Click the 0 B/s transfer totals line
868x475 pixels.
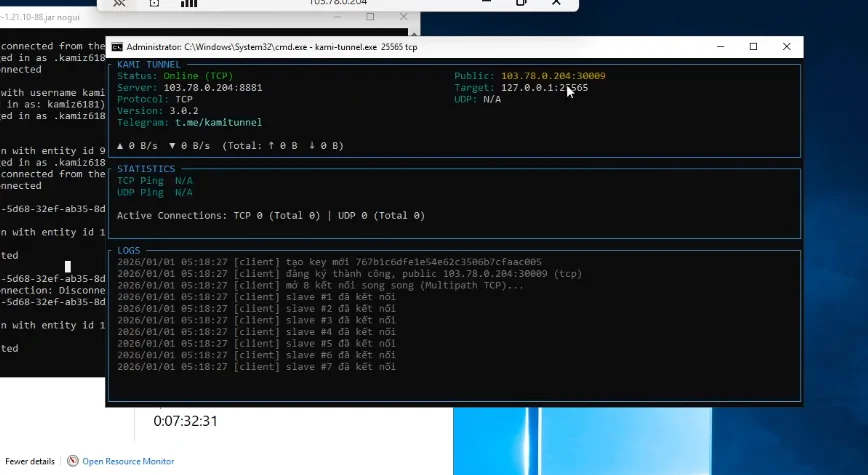click(x=230, y=146)
